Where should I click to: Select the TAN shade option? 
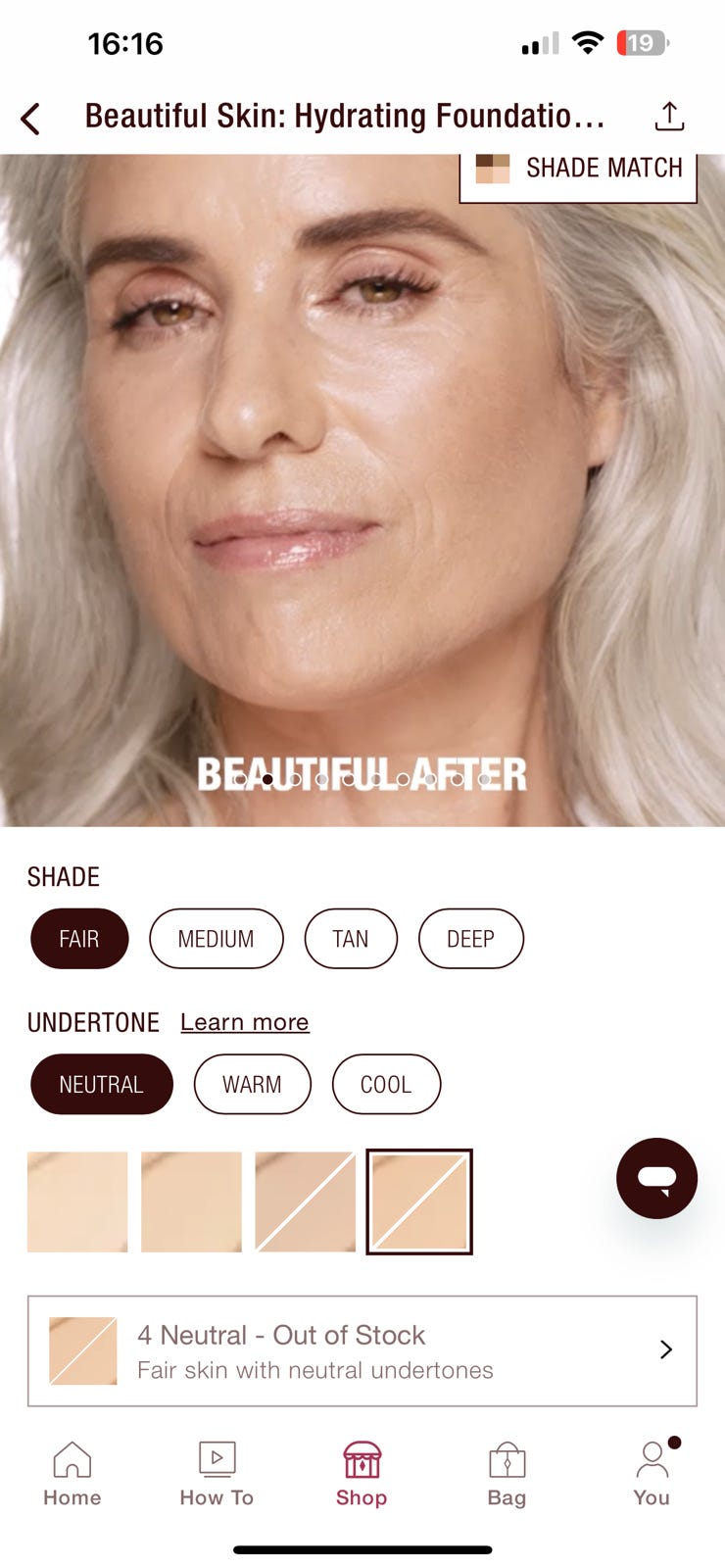(351, 939)
